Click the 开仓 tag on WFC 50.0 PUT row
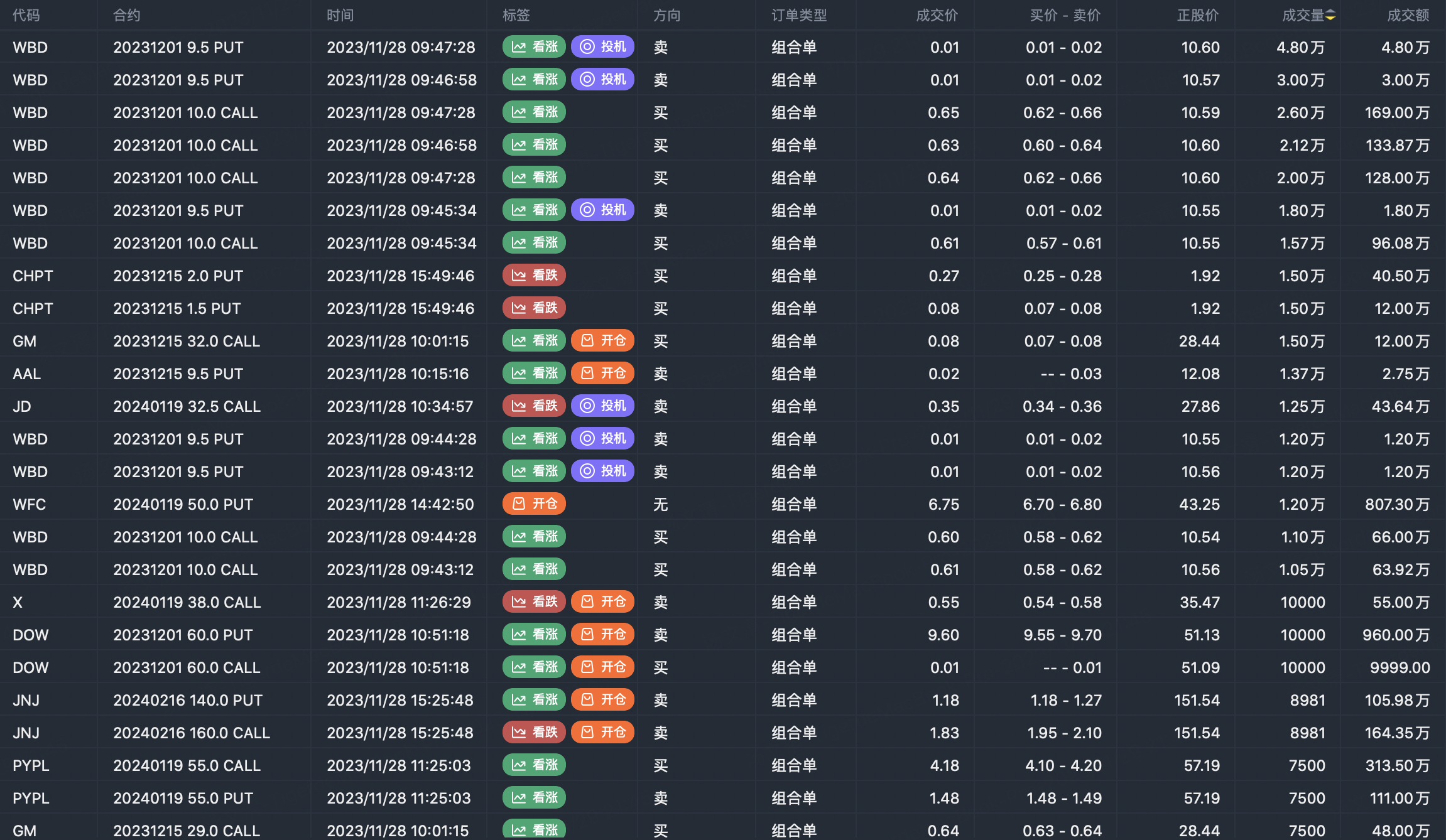The height and width of the screenshot is (840, 1446). [x=534, y=503]
